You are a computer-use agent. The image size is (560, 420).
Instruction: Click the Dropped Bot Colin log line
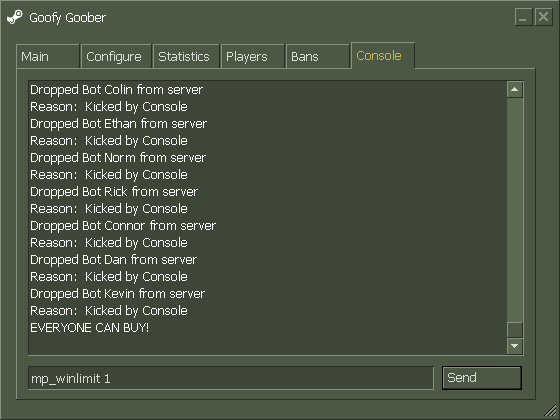pyautogui.click(x=116, y=90)
